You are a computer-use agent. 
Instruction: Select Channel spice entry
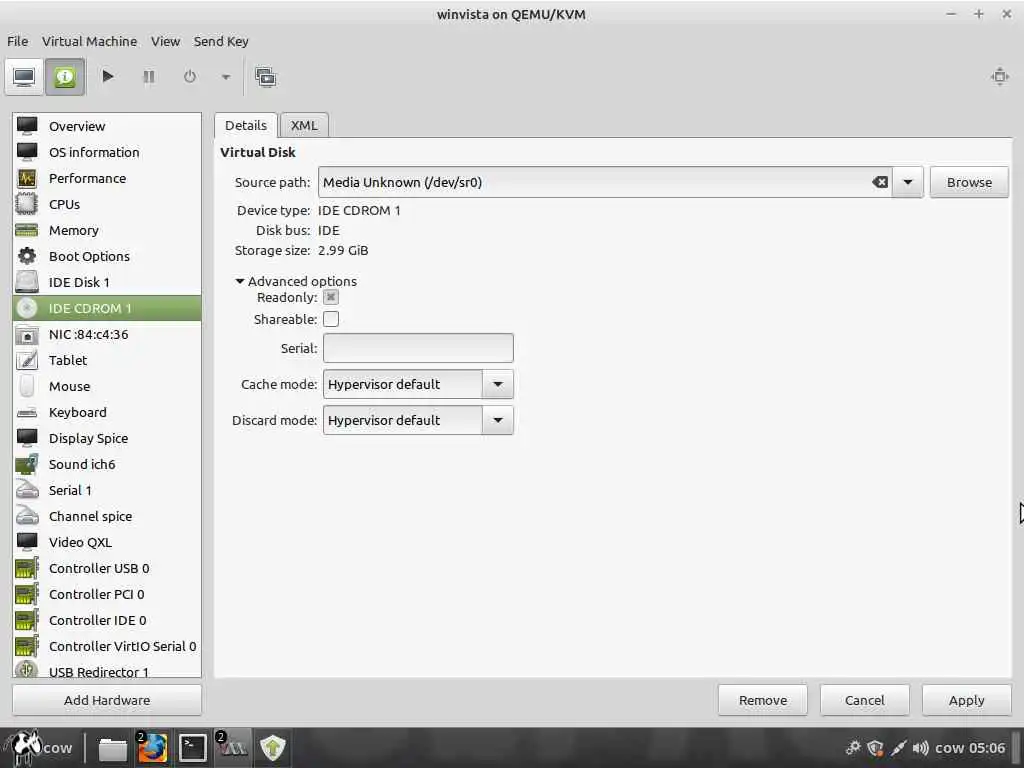106,517
